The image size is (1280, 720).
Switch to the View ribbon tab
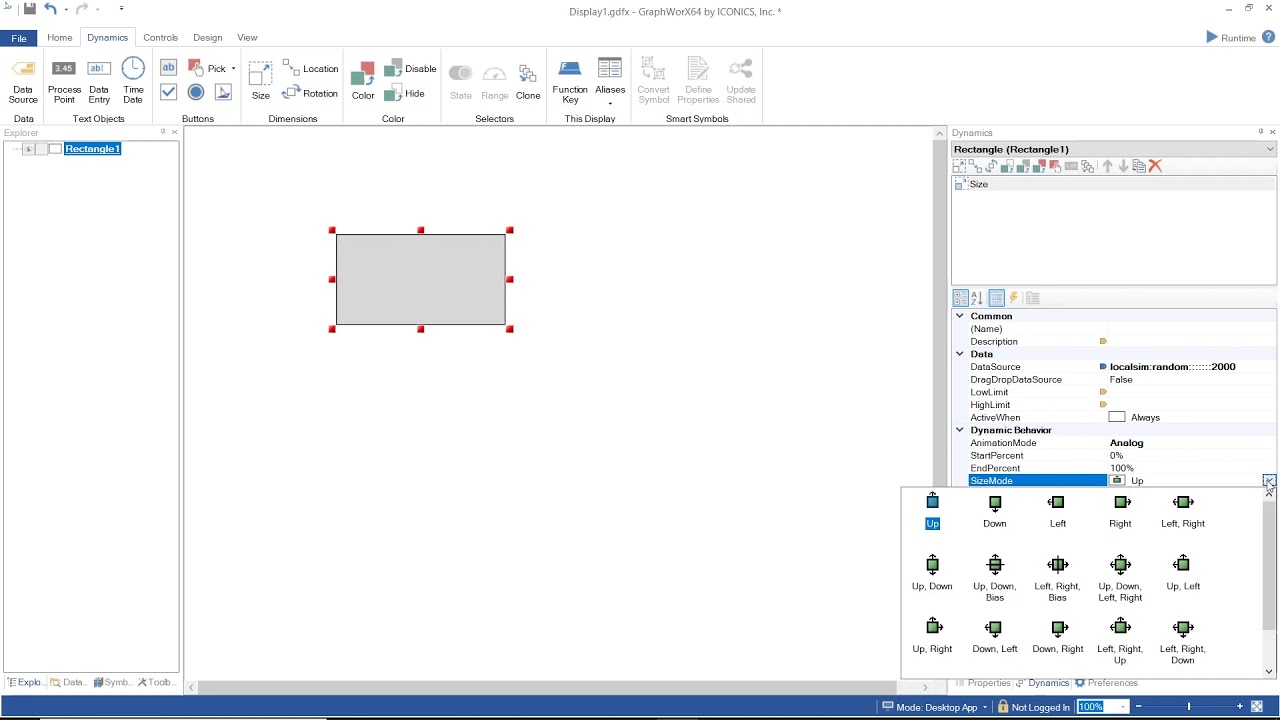[x=247, y=38]
